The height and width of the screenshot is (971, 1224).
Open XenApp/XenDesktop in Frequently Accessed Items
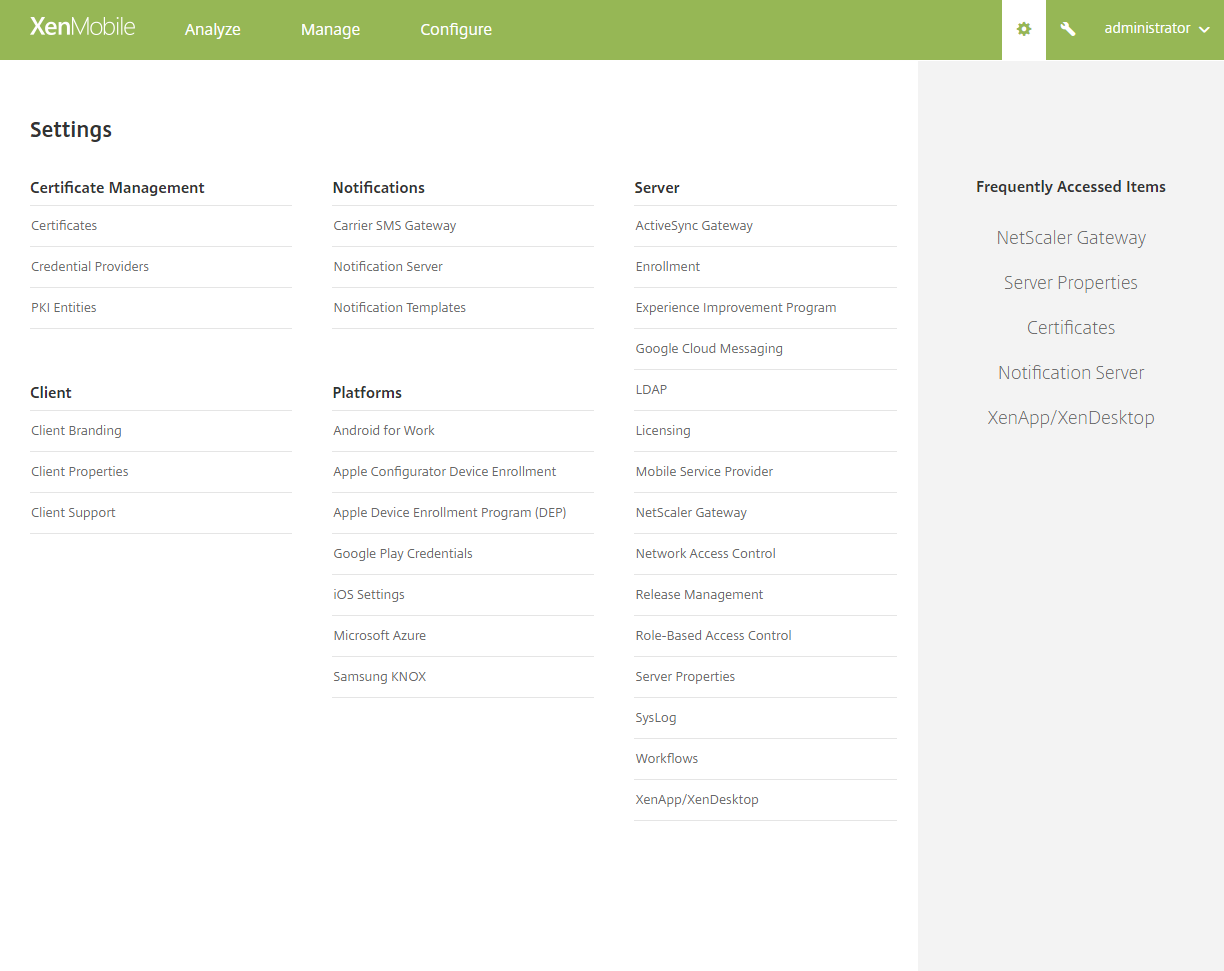[x=1071, y=418]
